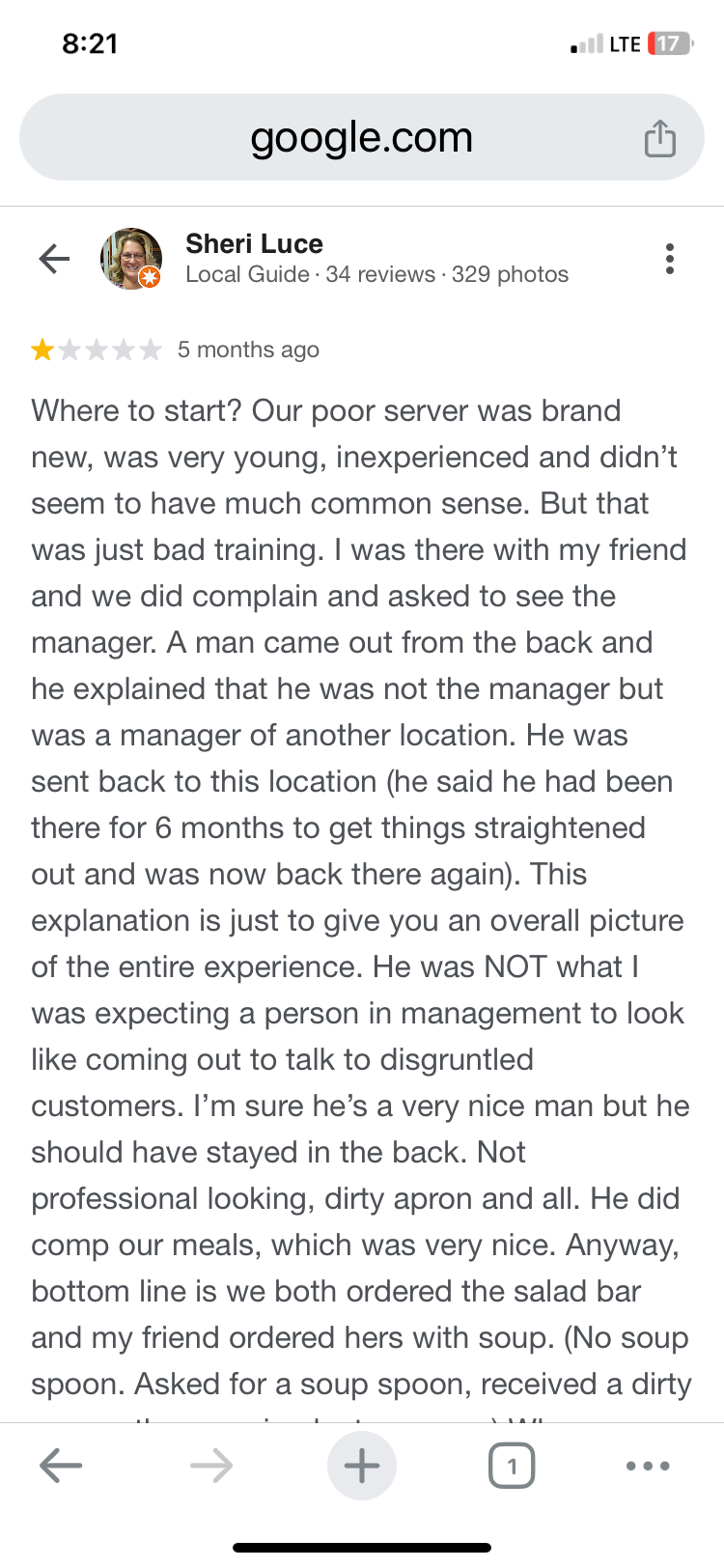Viewport: 724px width, 1568px height.
Task: Tap the battery indicator in status bar
Action: 670,43
